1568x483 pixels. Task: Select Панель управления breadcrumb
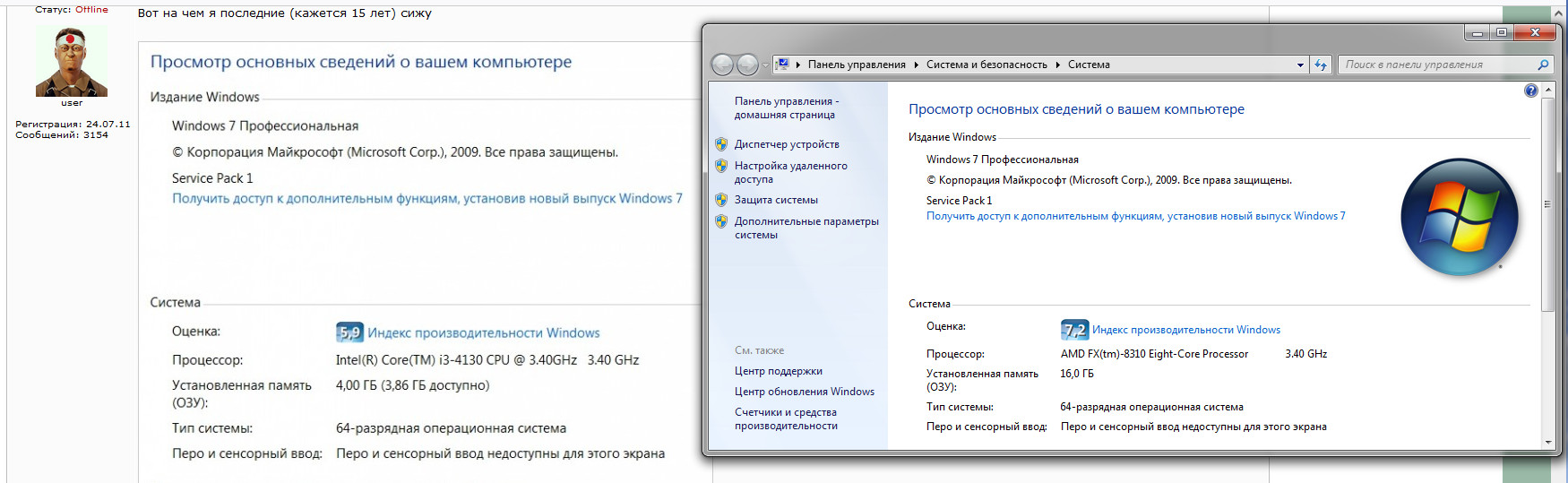pos(857,65)
